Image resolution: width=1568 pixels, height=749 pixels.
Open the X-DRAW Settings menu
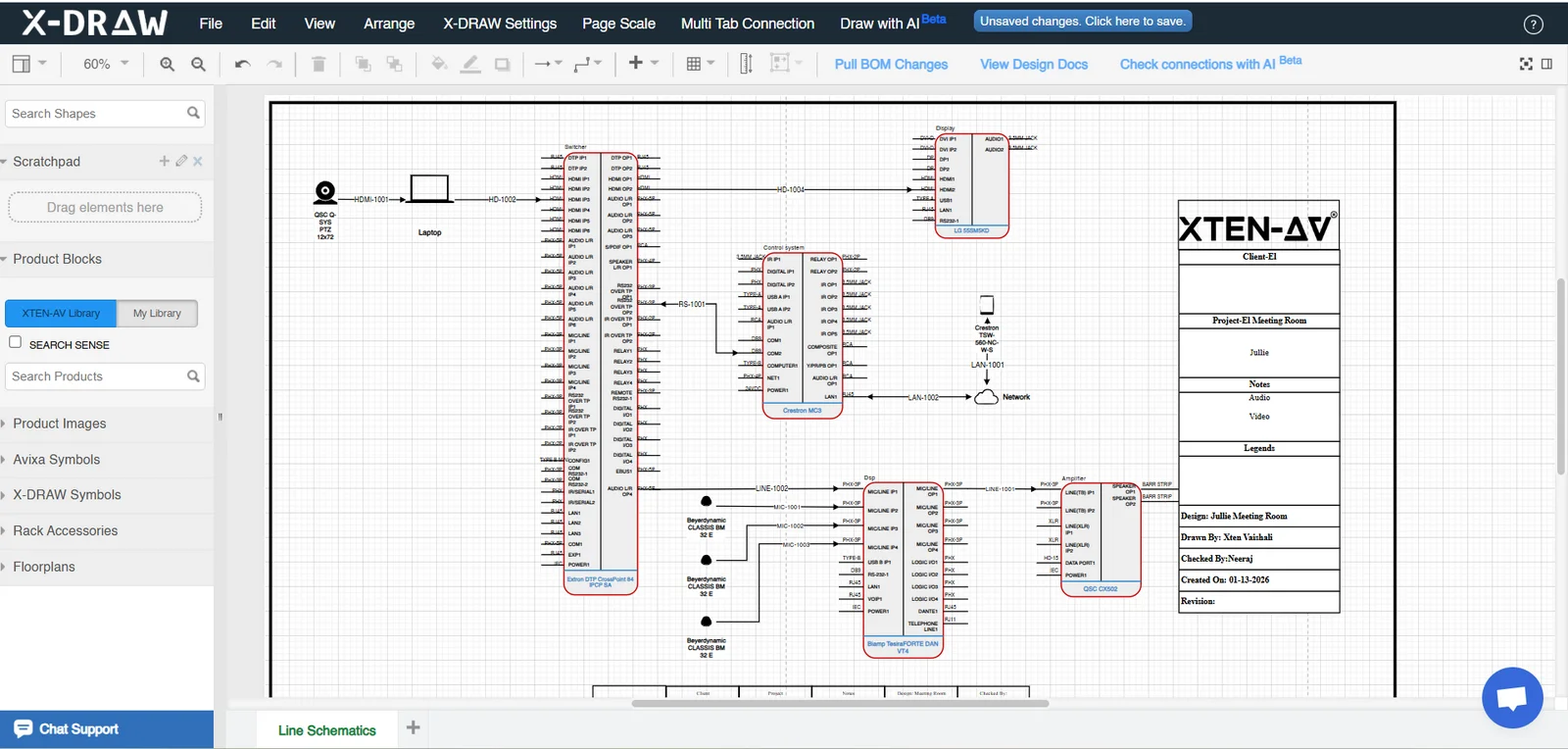click(499, 24)
